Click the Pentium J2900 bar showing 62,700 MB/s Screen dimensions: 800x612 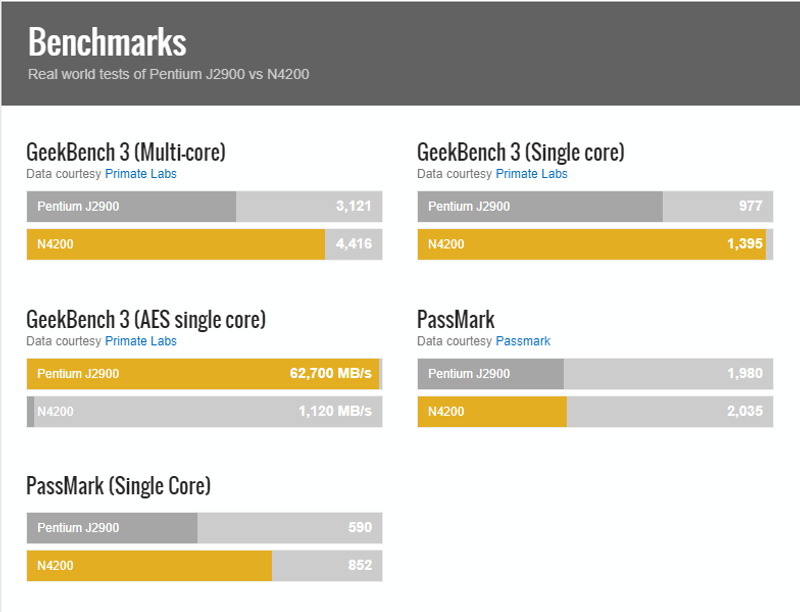(204, 374)
